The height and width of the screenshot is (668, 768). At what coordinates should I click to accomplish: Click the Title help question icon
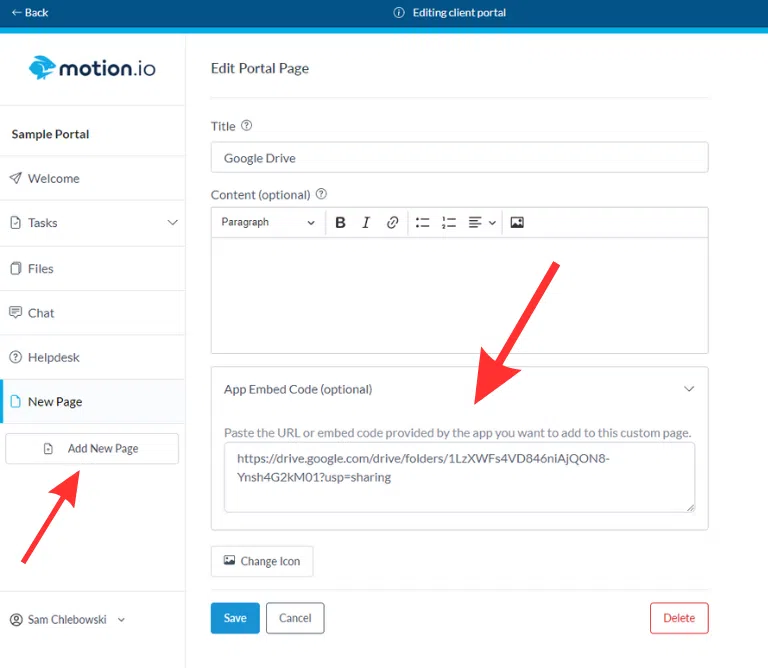(x=247, y=126)
